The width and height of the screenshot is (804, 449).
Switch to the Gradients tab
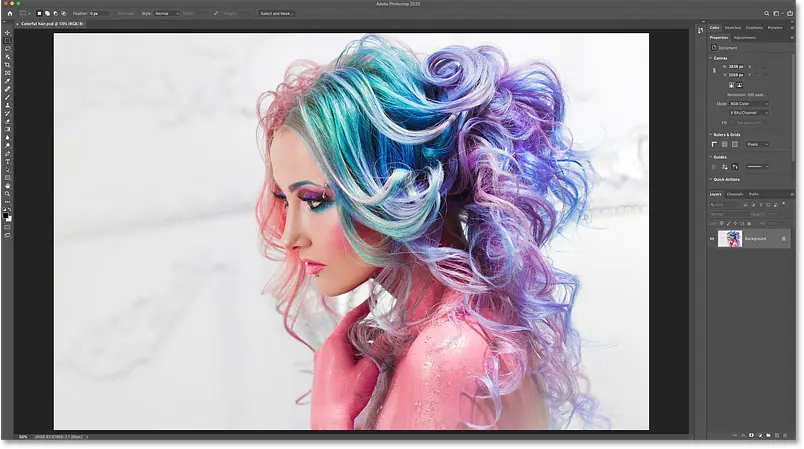point(754,28)
